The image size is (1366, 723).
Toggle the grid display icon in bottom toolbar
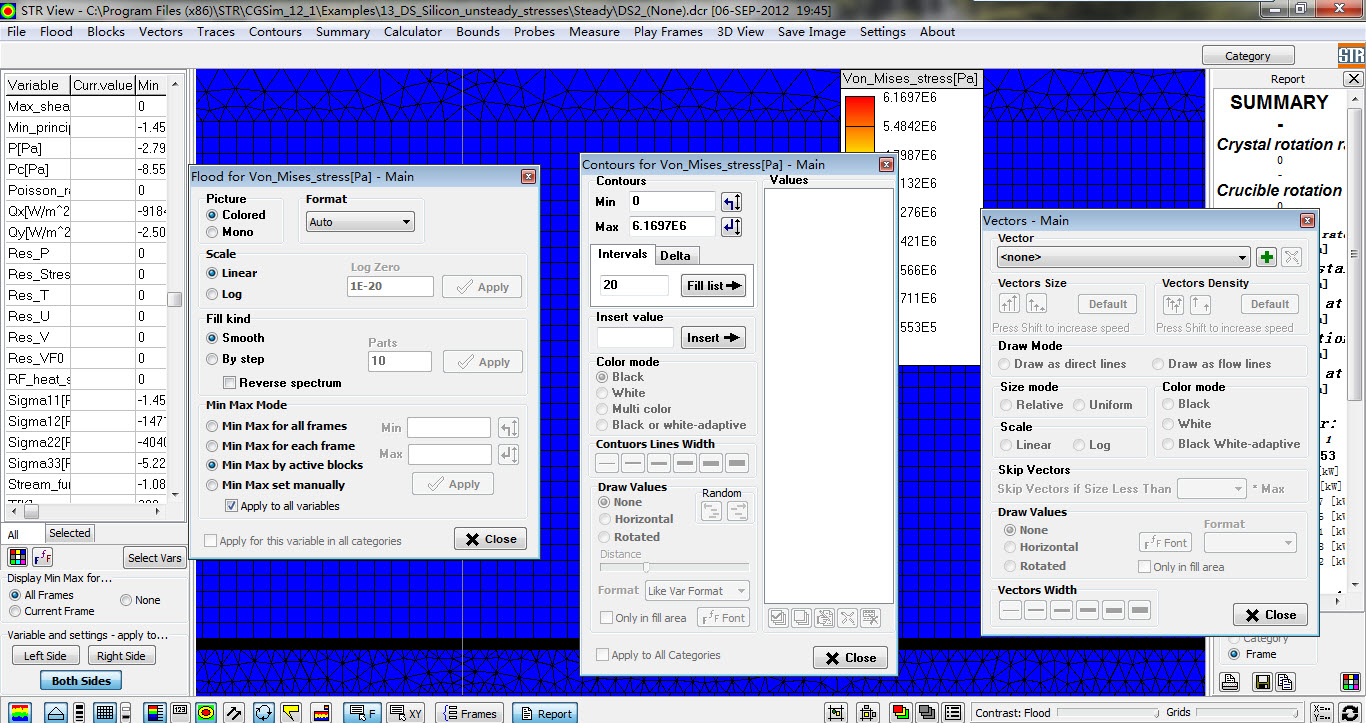coord(105,712)
